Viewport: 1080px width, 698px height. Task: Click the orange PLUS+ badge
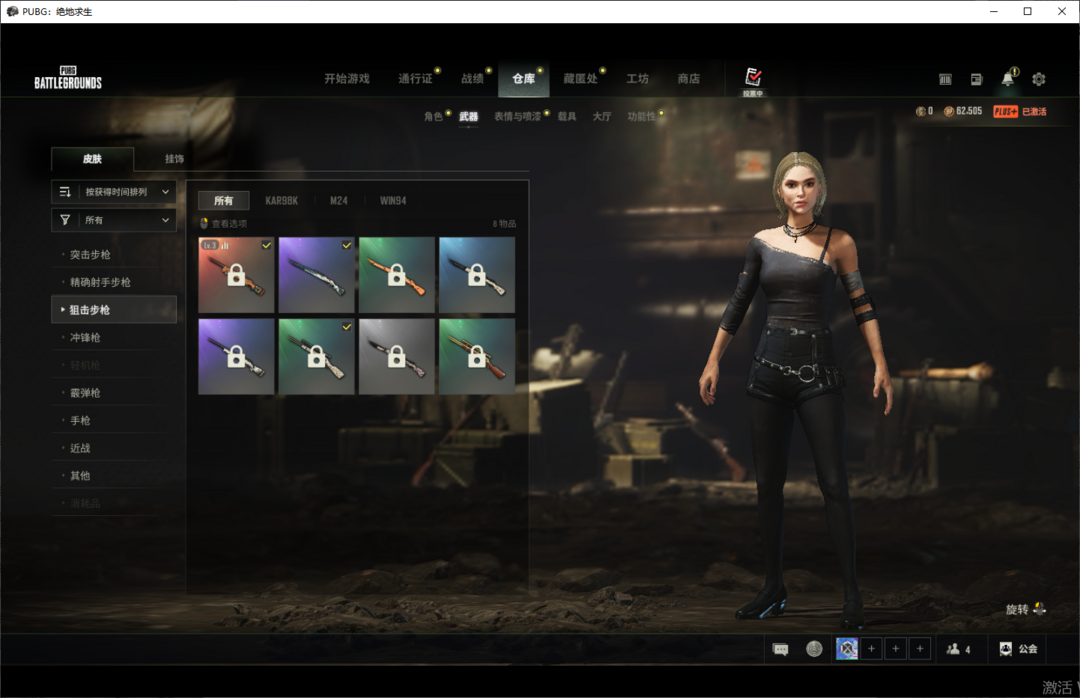click(x=1006, y=111)
